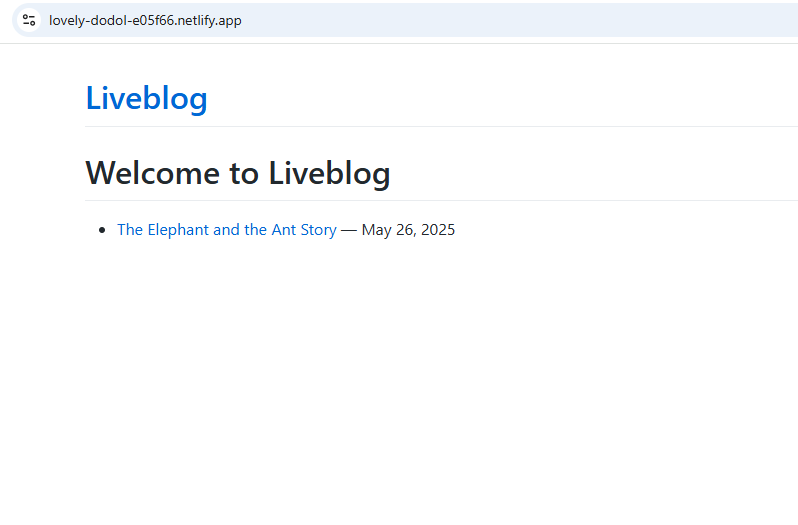Screen dimensions: 798x525
Task: Click the dash between story title and date
Action: [x=349, y=230]
